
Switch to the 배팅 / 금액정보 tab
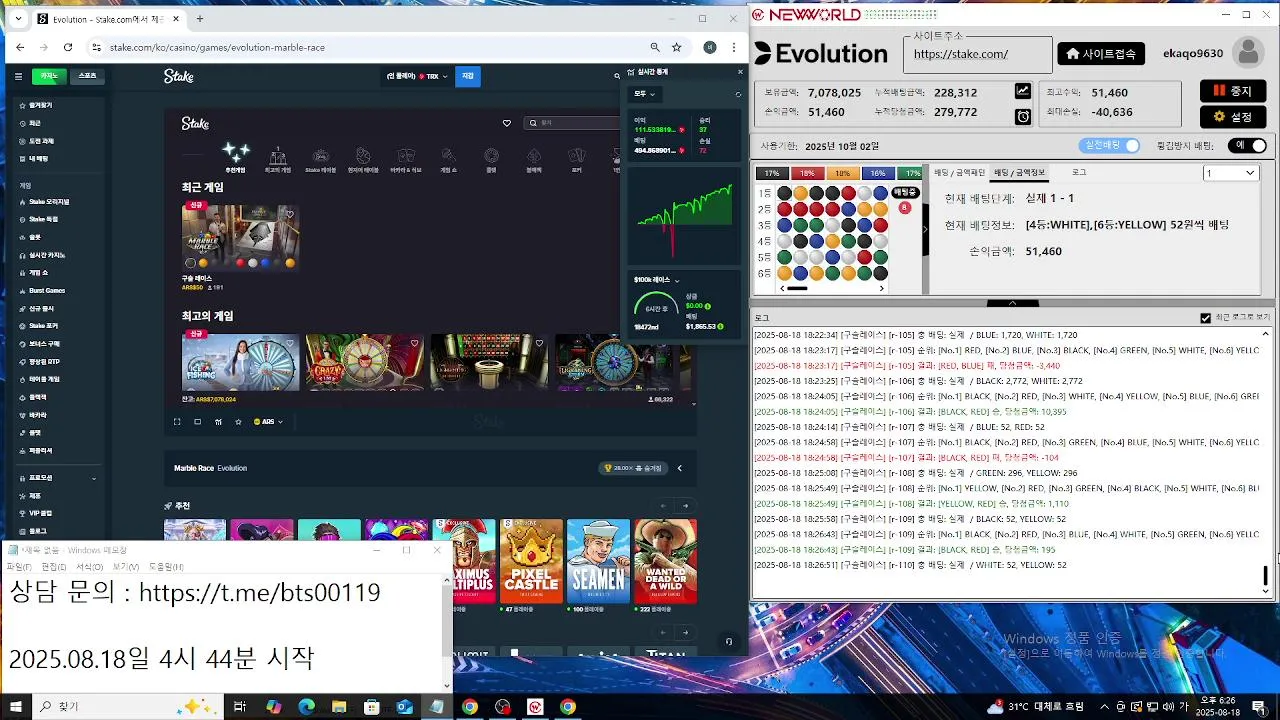pos(1019,173)
